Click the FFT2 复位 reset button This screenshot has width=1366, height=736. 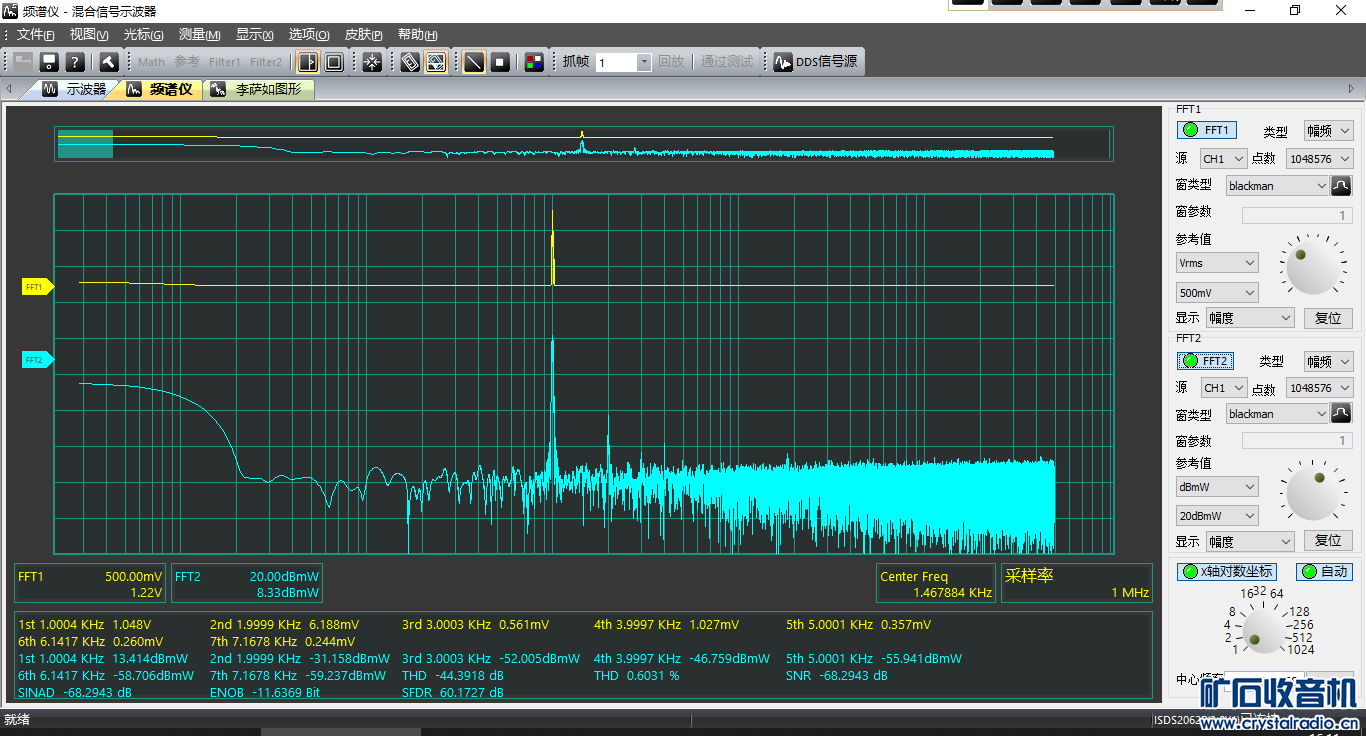click(x=1327, y=540)
